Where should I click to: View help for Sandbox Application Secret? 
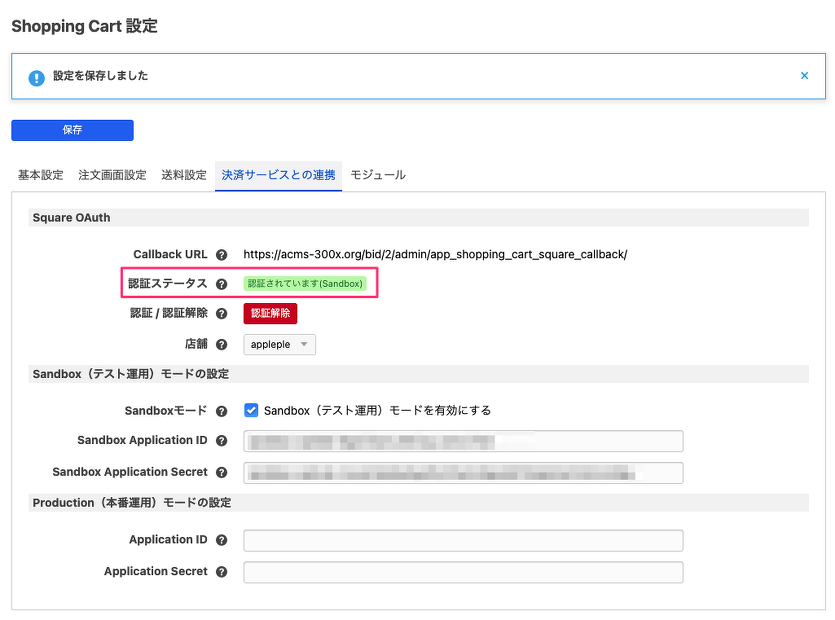[x=221, y=472]
